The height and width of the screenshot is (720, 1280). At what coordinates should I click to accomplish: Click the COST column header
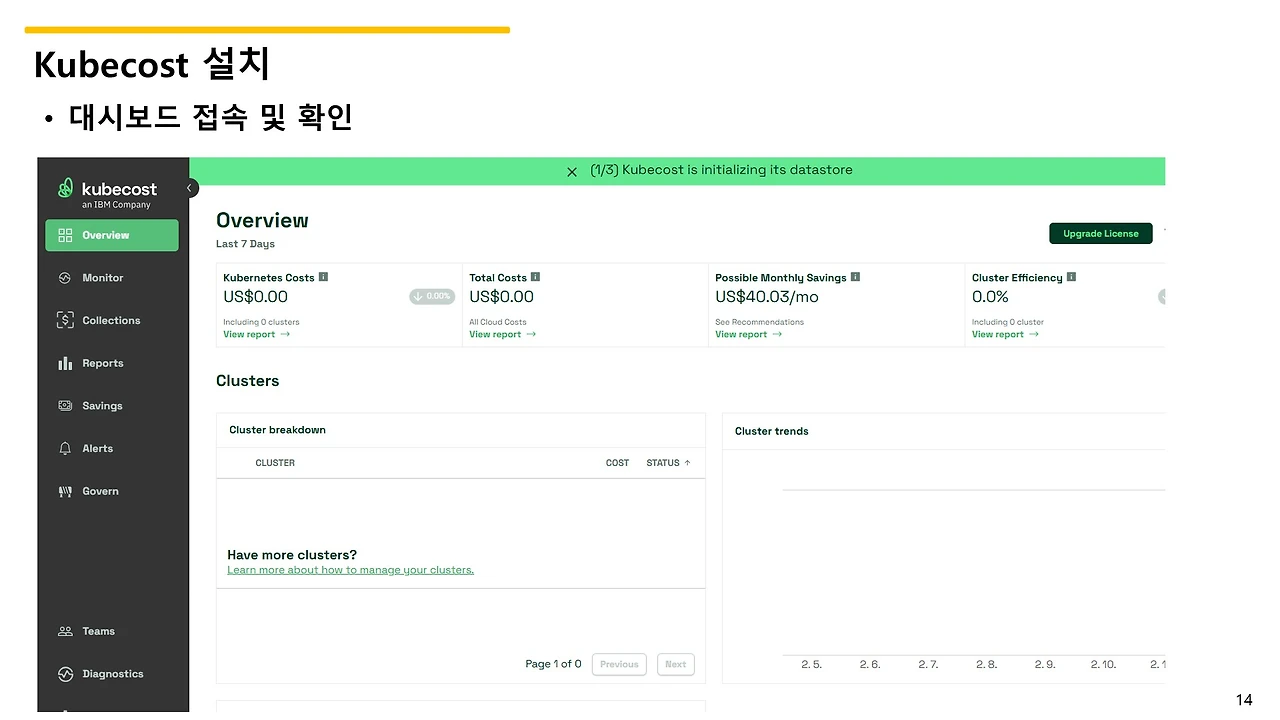pos(617,463)
